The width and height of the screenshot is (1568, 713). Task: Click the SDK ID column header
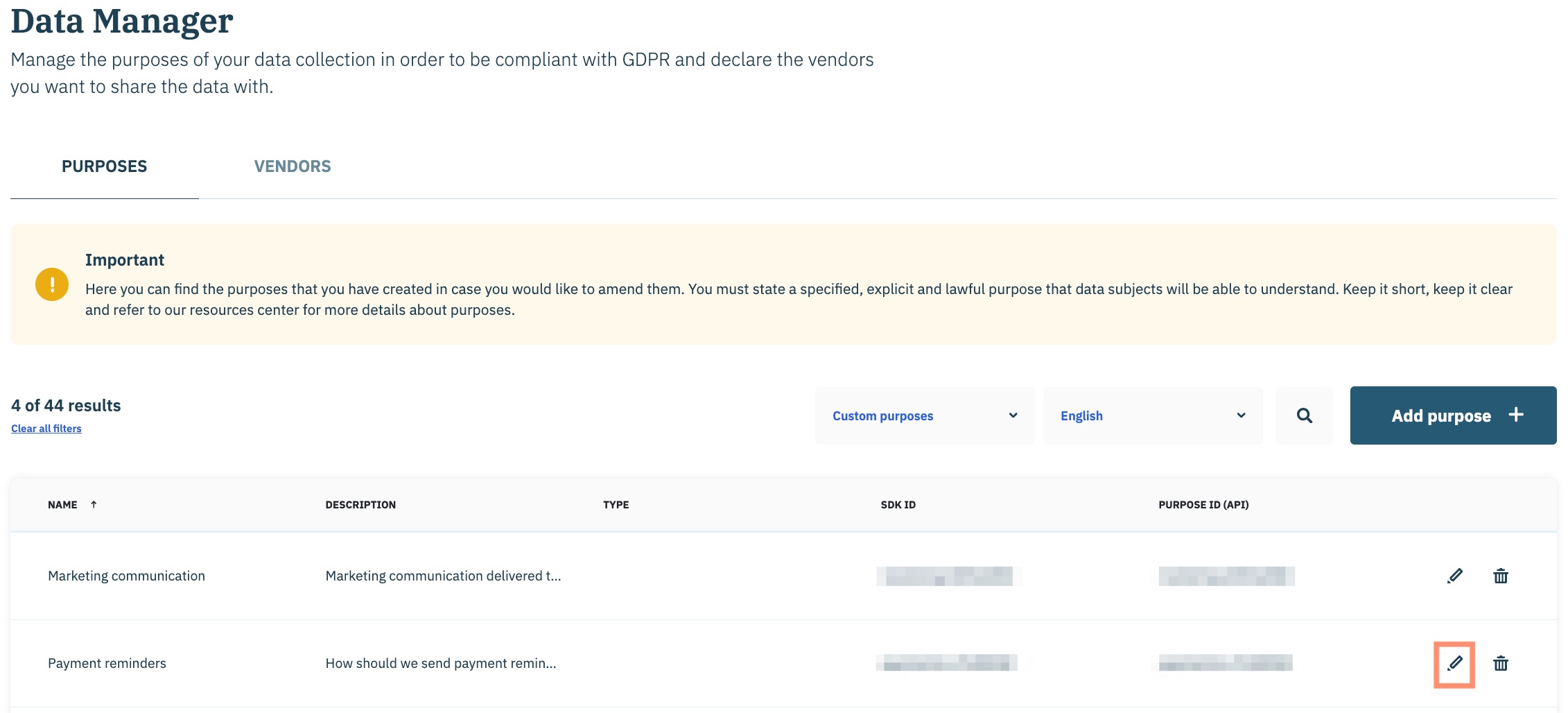(x=898, y=505)
